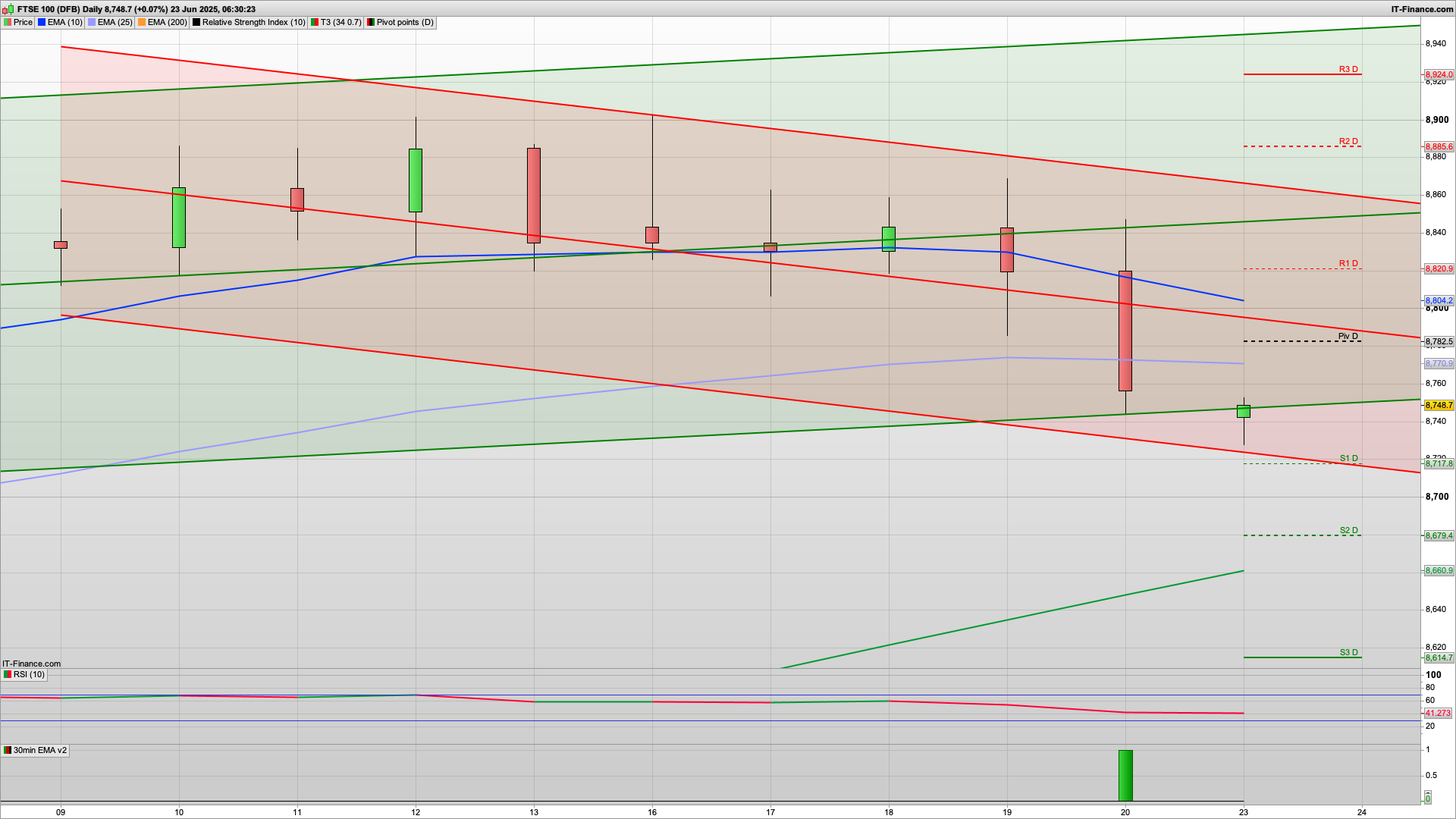This screenshot has height=819, width=1456.
Task: Click the RSI value tag 41.273
Action: [1437, 713]
